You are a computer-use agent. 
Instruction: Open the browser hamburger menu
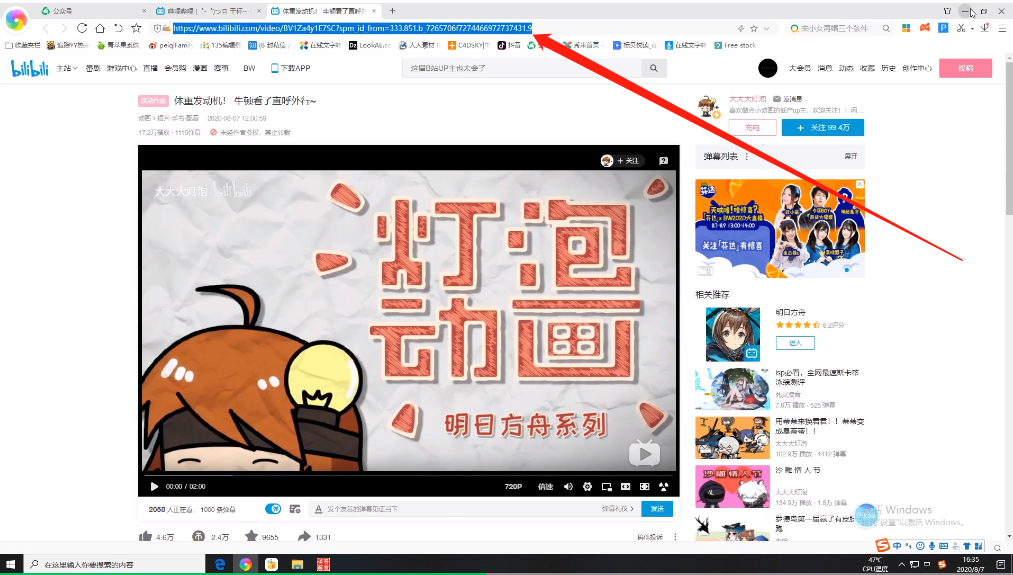point(1004,28)
